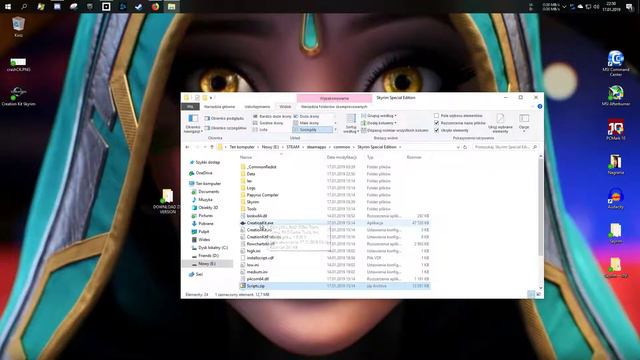Open Firefox from the taskbar
640x360 pixels.
click(155, 7)
